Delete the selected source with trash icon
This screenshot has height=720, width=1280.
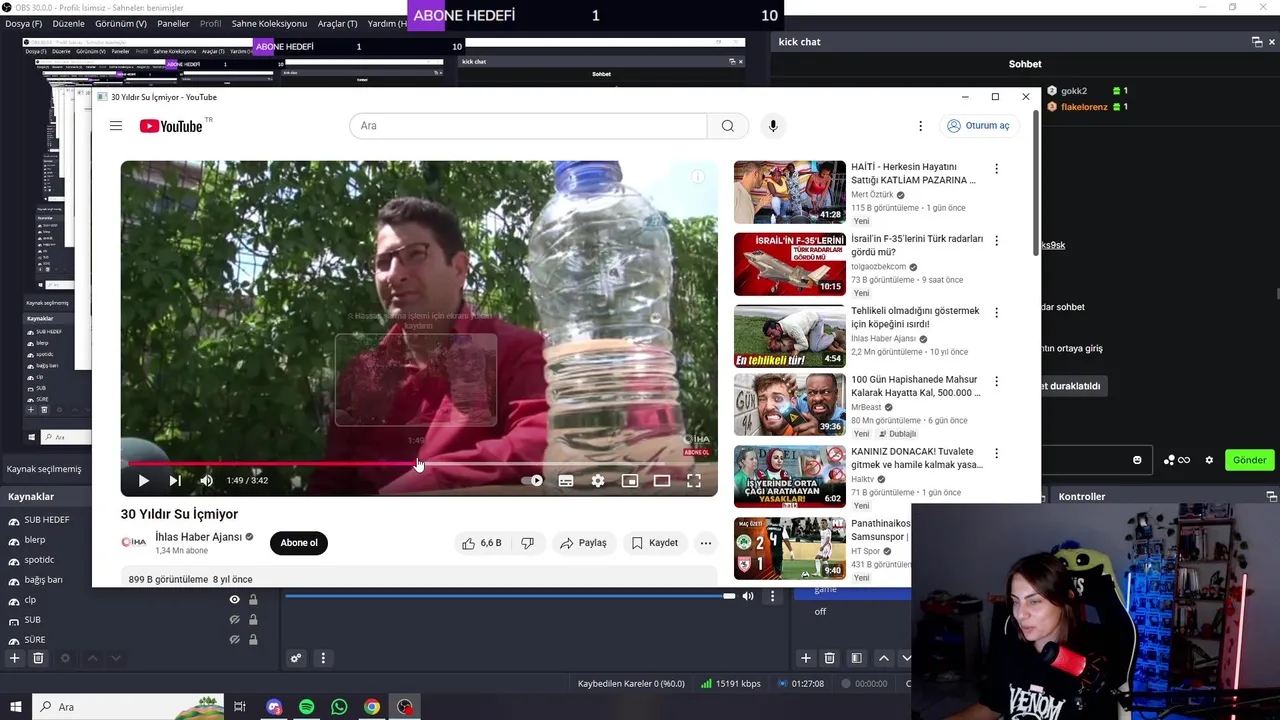[38, 658]
